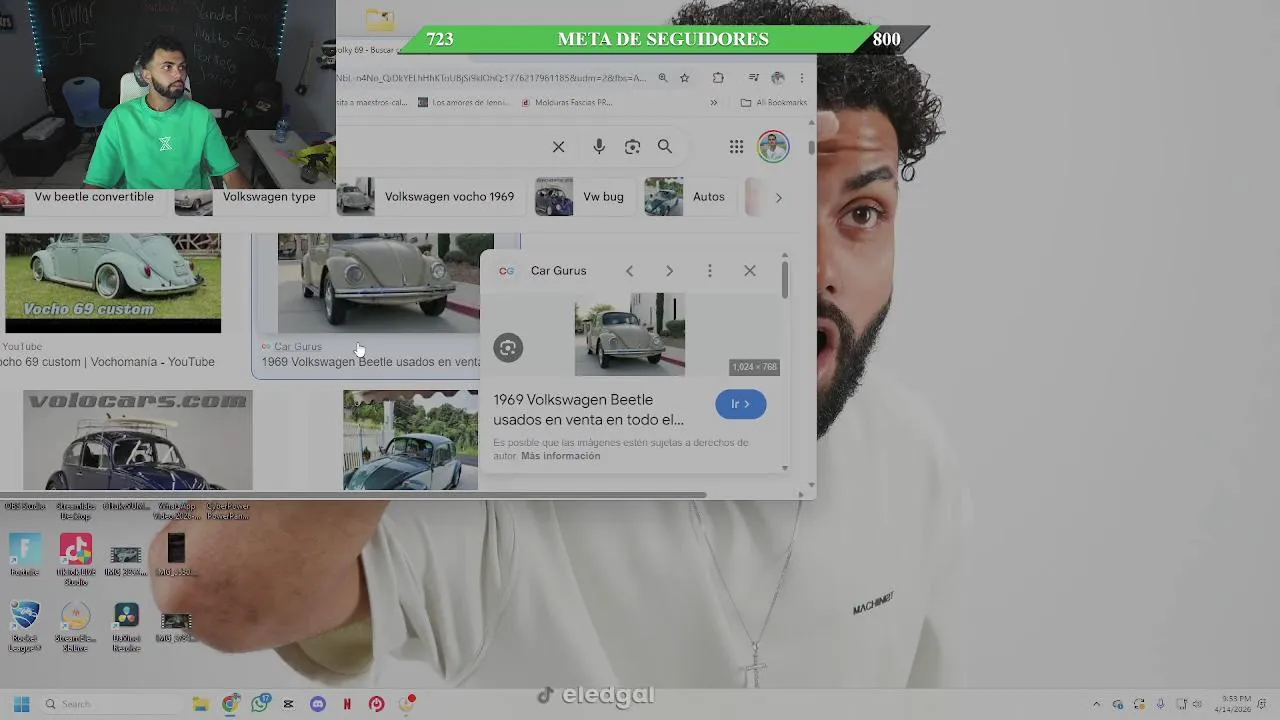Click the Ir button in preview panel
The height and width of the screenshot is (720, 1280).
point(741,404)
